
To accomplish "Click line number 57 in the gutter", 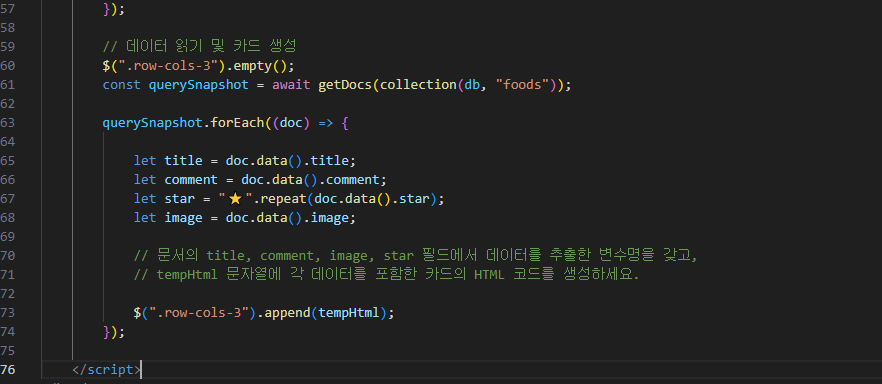I will point(7,8).
